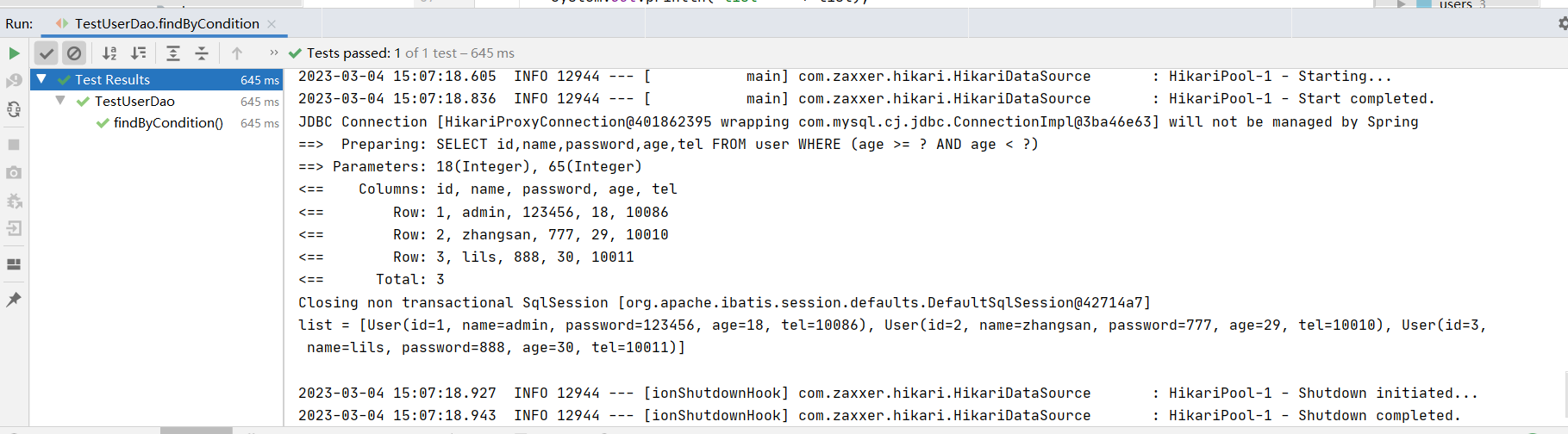
Task: Sort tests alphabetically
Action: 109,53
